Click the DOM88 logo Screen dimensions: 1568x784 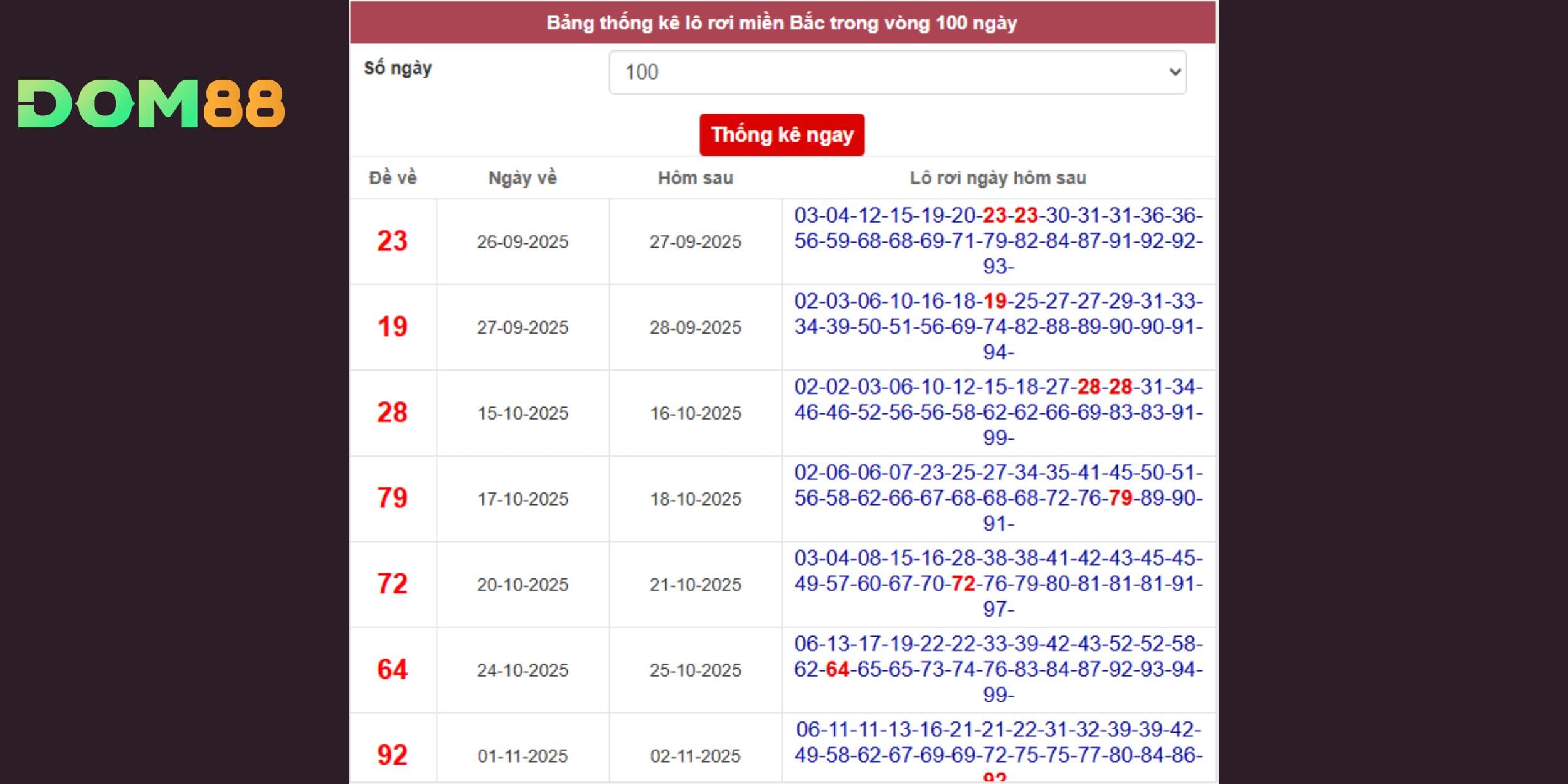point(151,103)
